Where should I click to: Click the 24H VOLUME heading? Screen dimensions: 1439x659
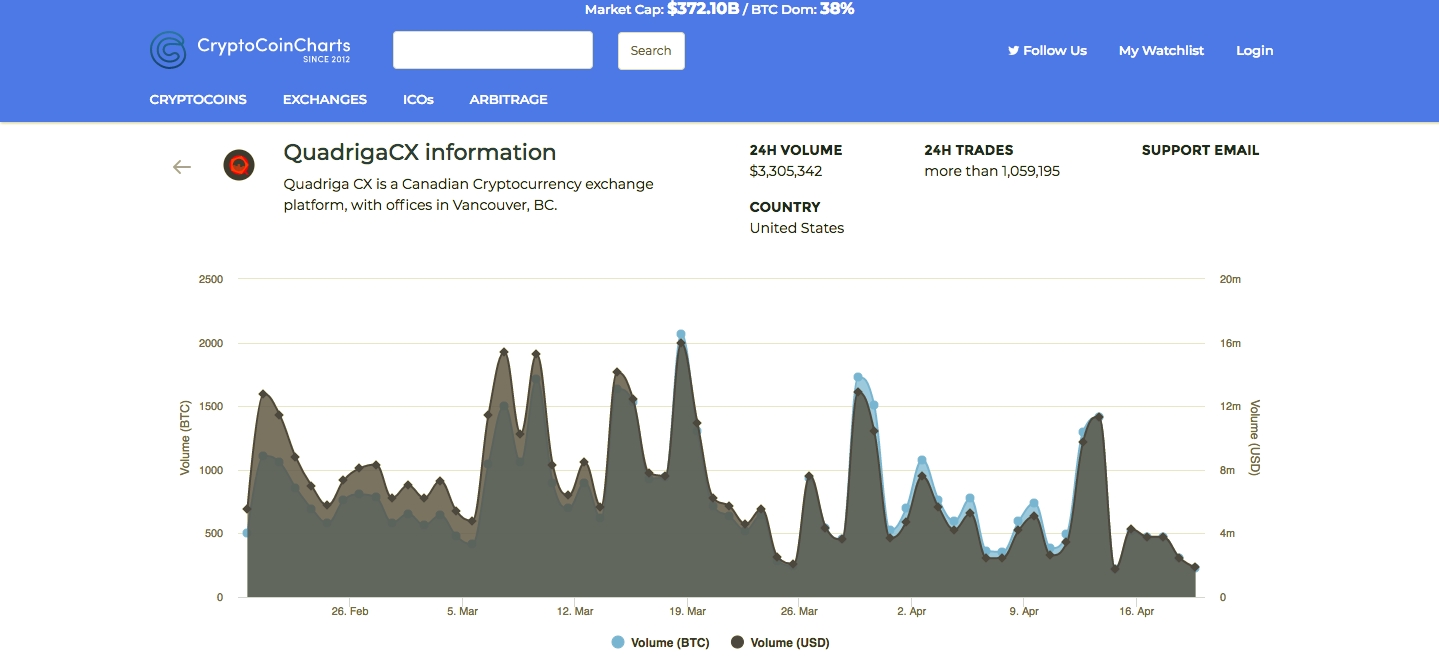click(796, 150)
